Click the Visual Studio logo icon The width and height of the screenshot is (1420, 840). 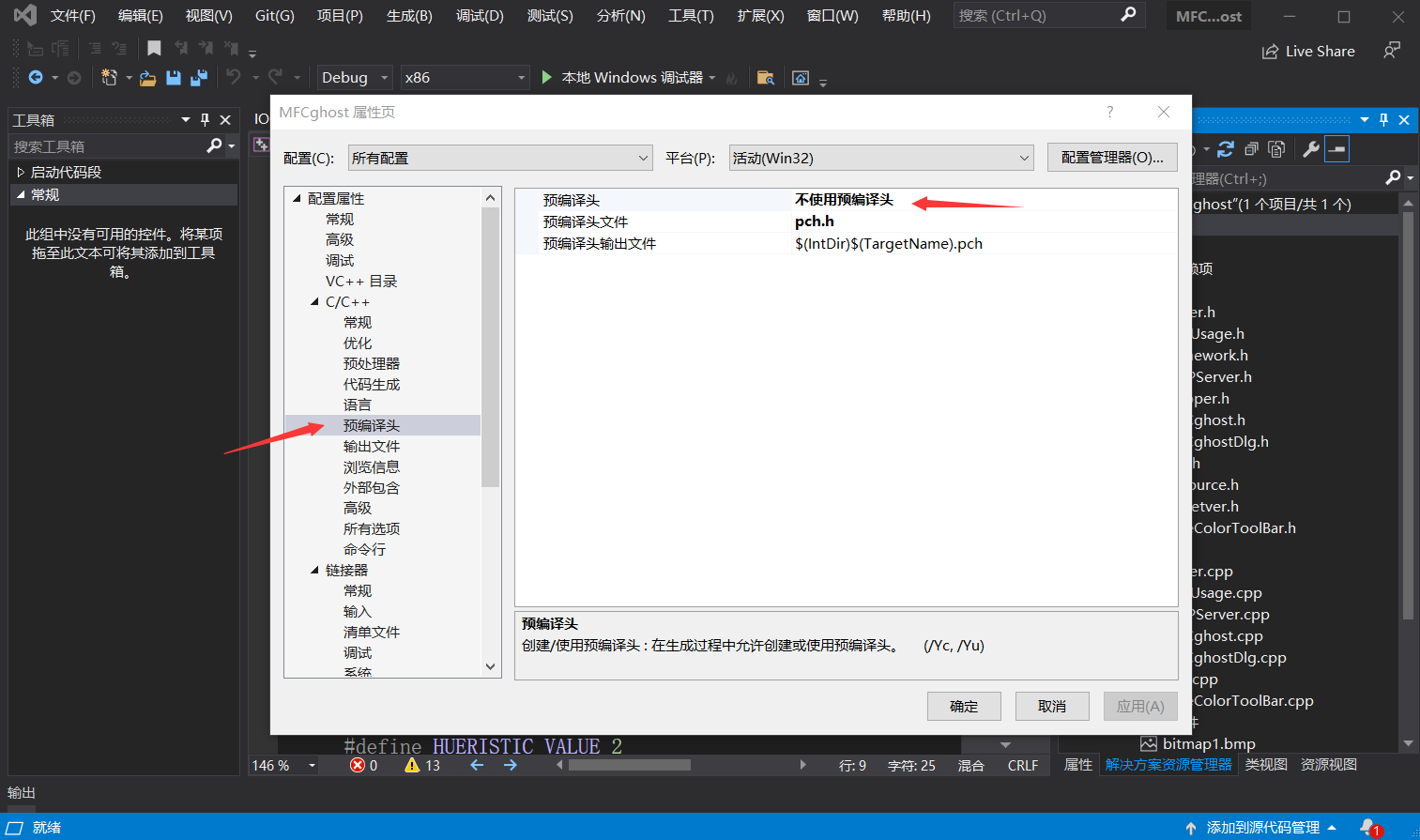(x=25, y=15)
